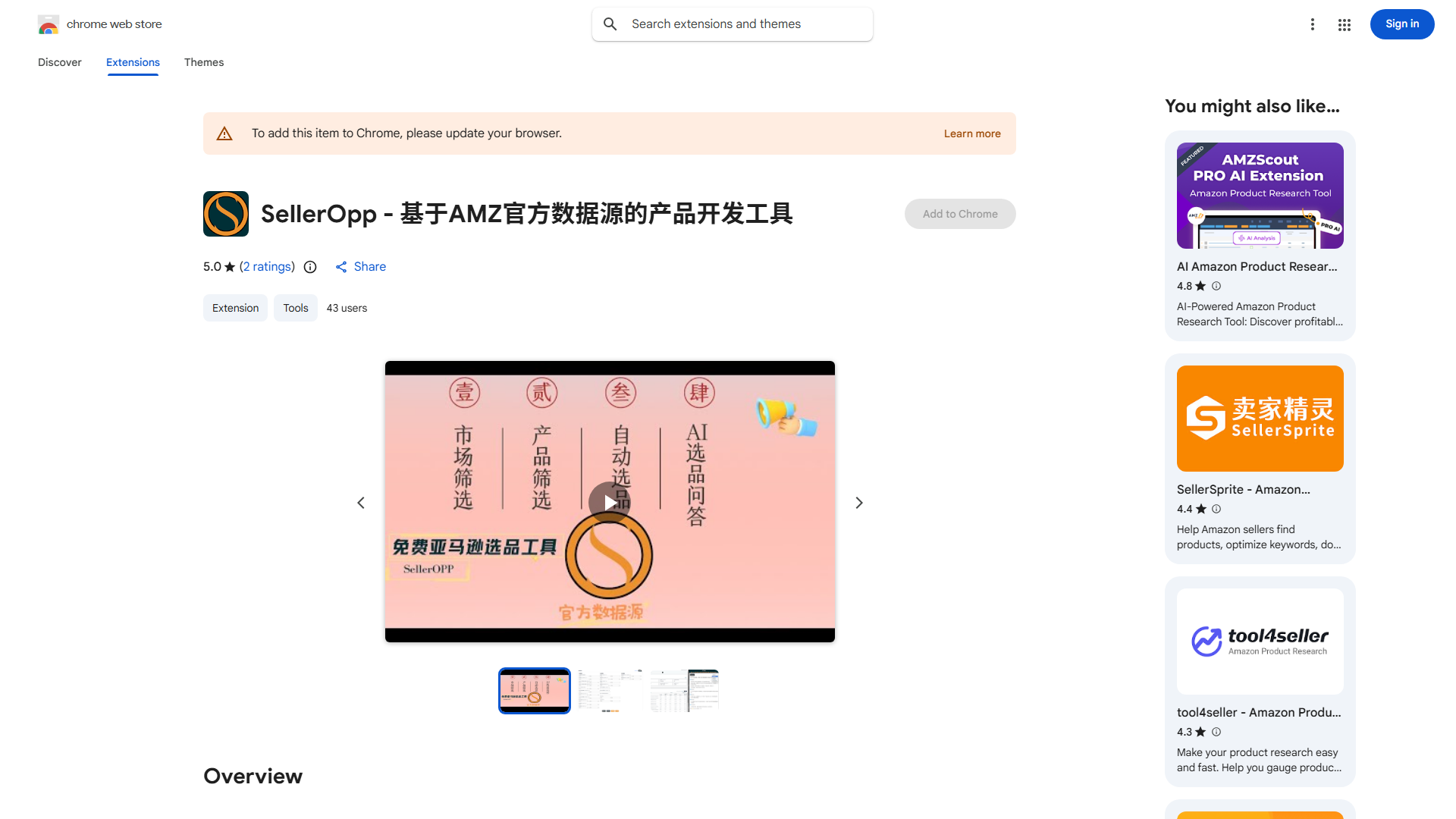
Task: Open the Google apps grid
Action: click(x=1344, y=24)
